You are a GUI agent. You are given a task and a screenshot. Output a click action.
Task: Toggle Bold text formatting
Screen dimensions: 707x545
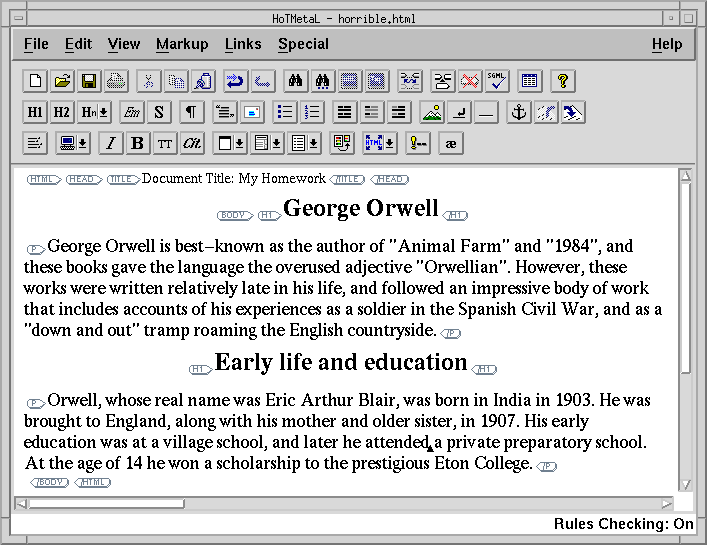tap(138, 143)
